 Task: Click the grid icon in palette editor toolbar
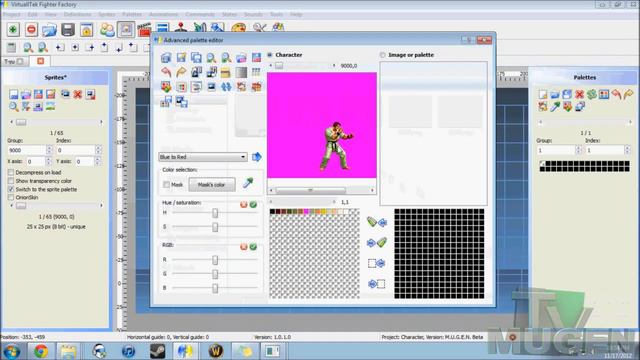(256, 72)
